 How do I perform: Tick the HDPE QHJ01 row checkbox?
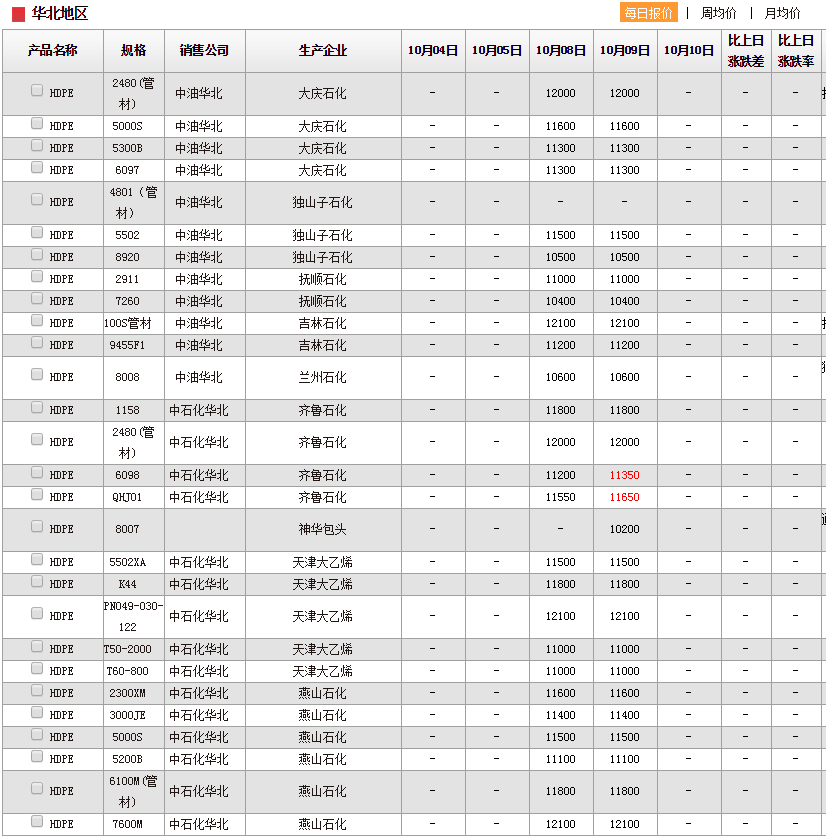pyautogui.click(x=37, y=494)
